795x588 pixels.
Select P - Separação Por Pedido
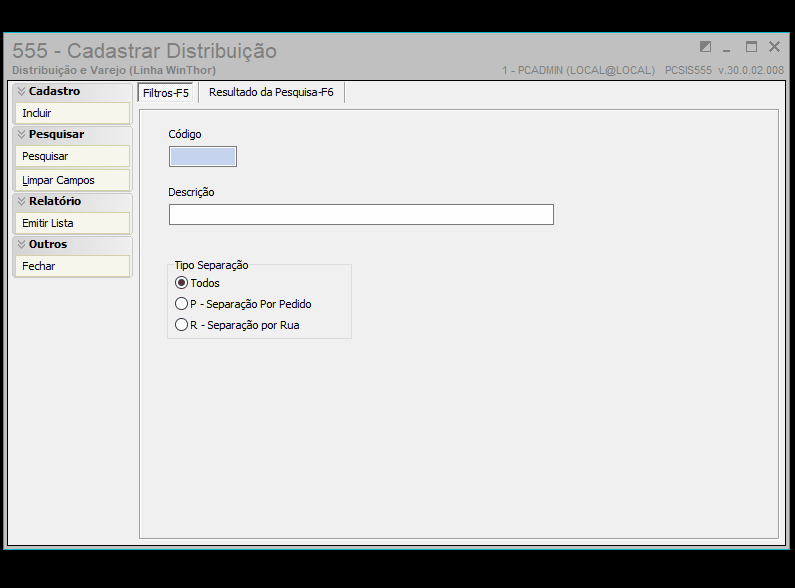point(243,304)
